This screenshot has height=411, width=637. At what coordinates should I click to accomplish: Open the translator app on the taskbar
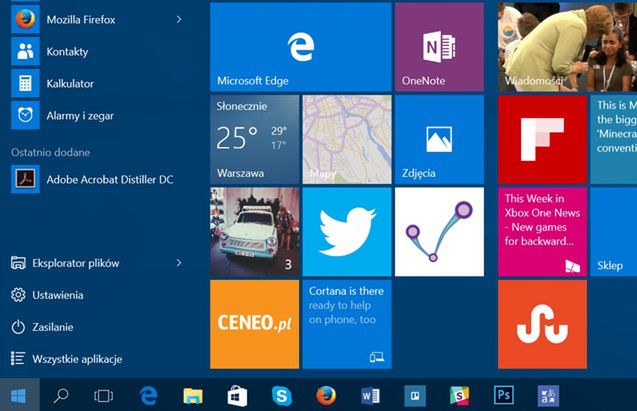click(x=548, y=395)
